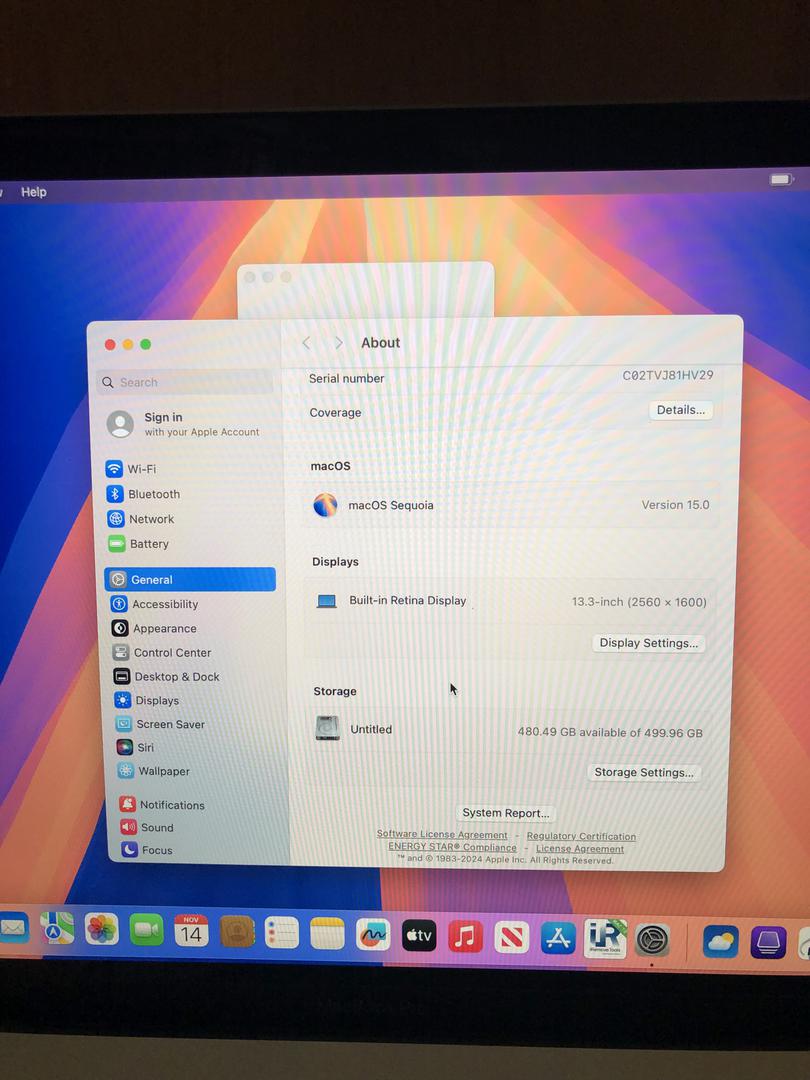
Task: Launch Contacts from the Dock
Action: [237, 932]
